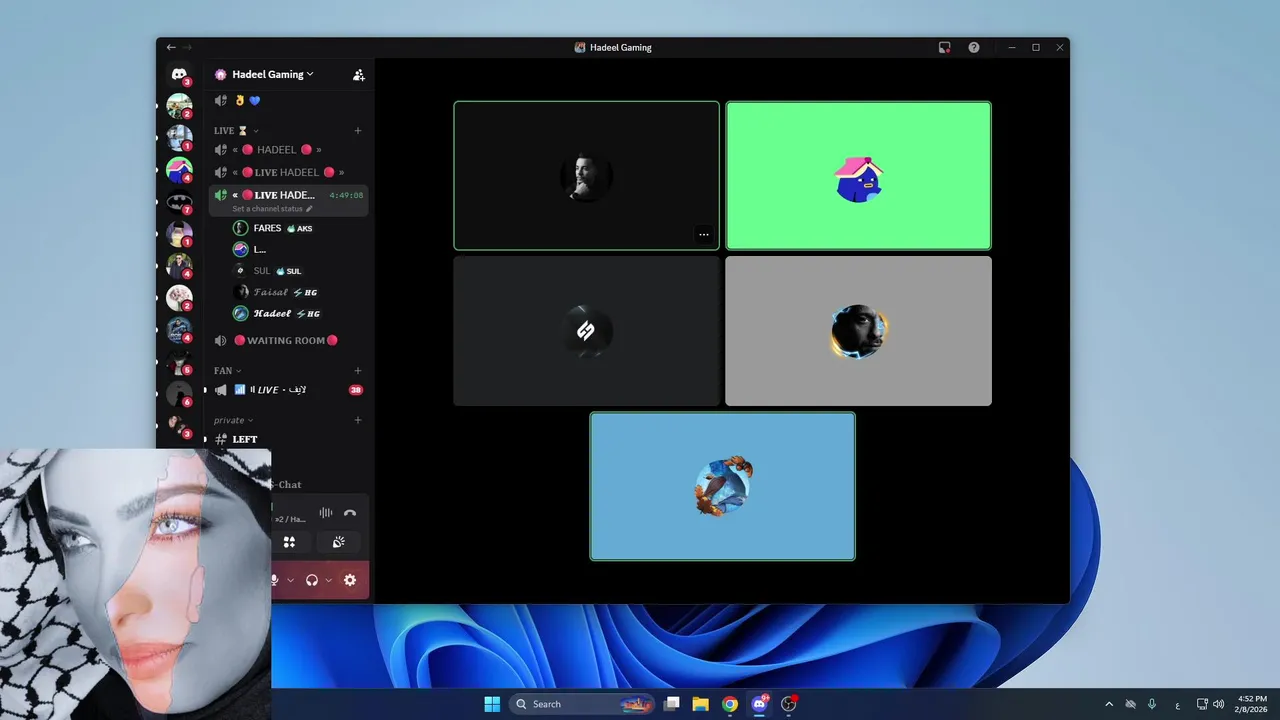The height and width of the screenshot is (720, 1280).
Task: Show hidden system tray icons
Action: pyautogui.click(x=1109, y=704)
